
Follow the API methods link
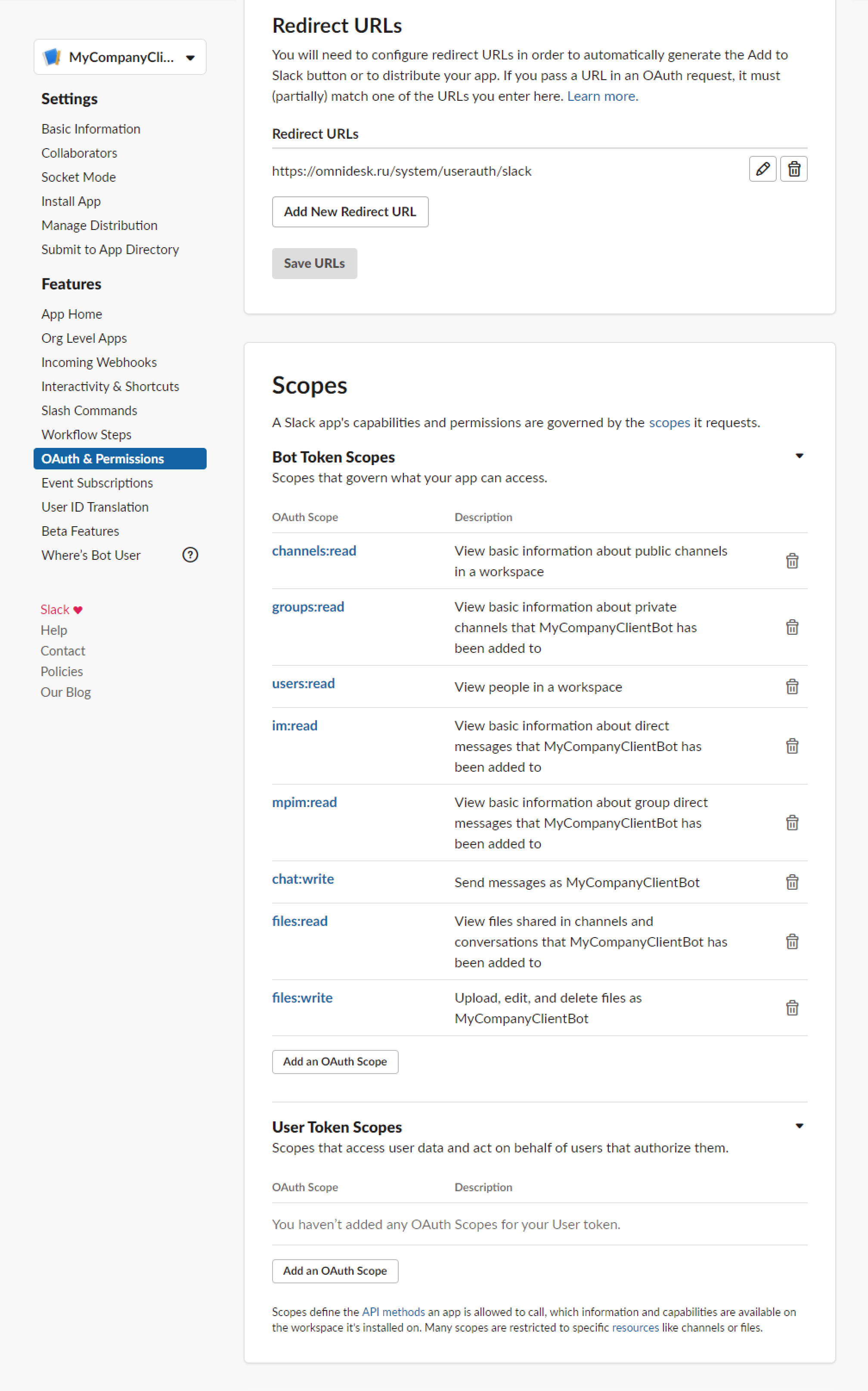[x=393, y=1312]
